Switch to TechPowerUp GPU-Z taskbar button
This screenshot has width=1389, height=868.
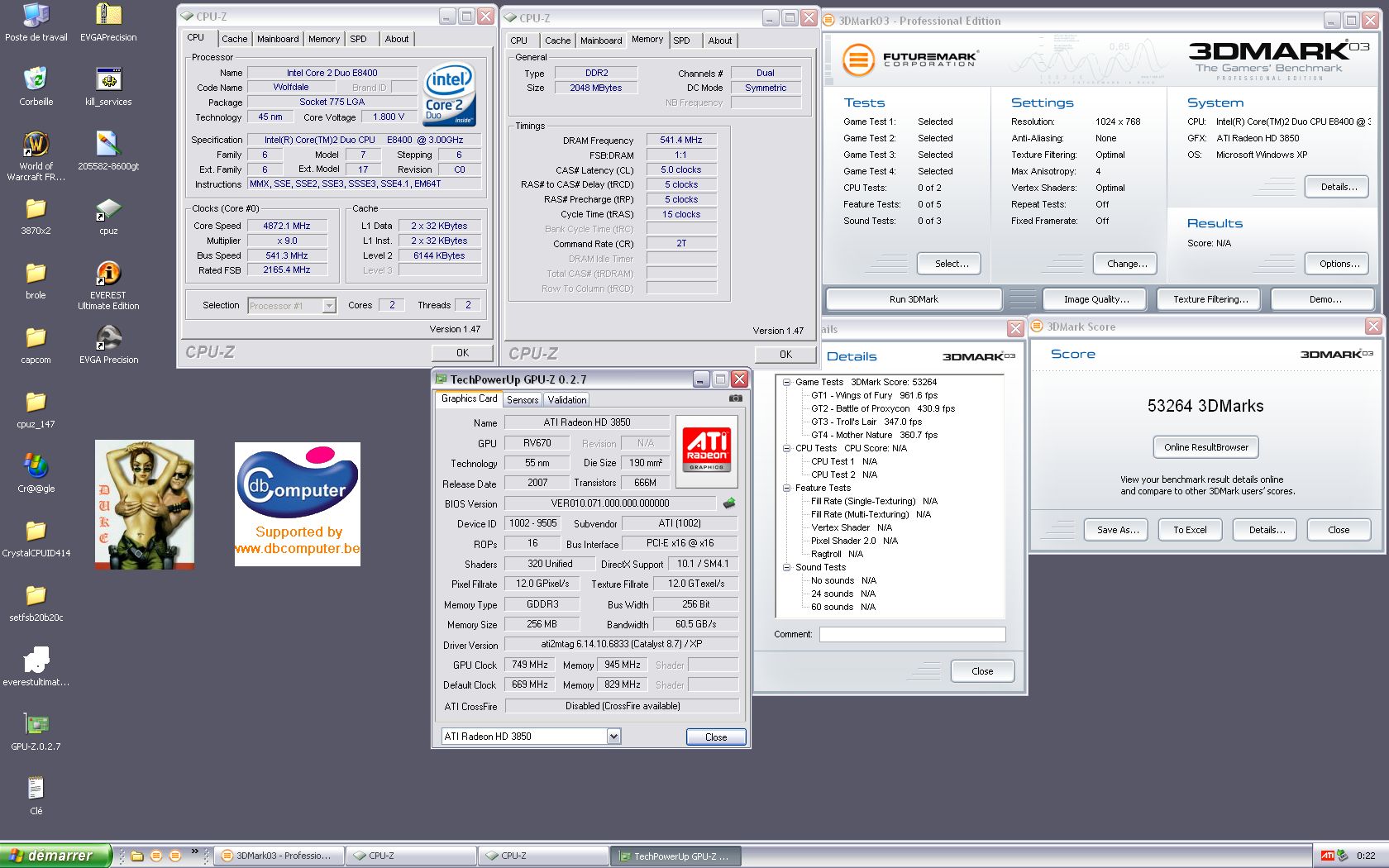click(675, 856)
